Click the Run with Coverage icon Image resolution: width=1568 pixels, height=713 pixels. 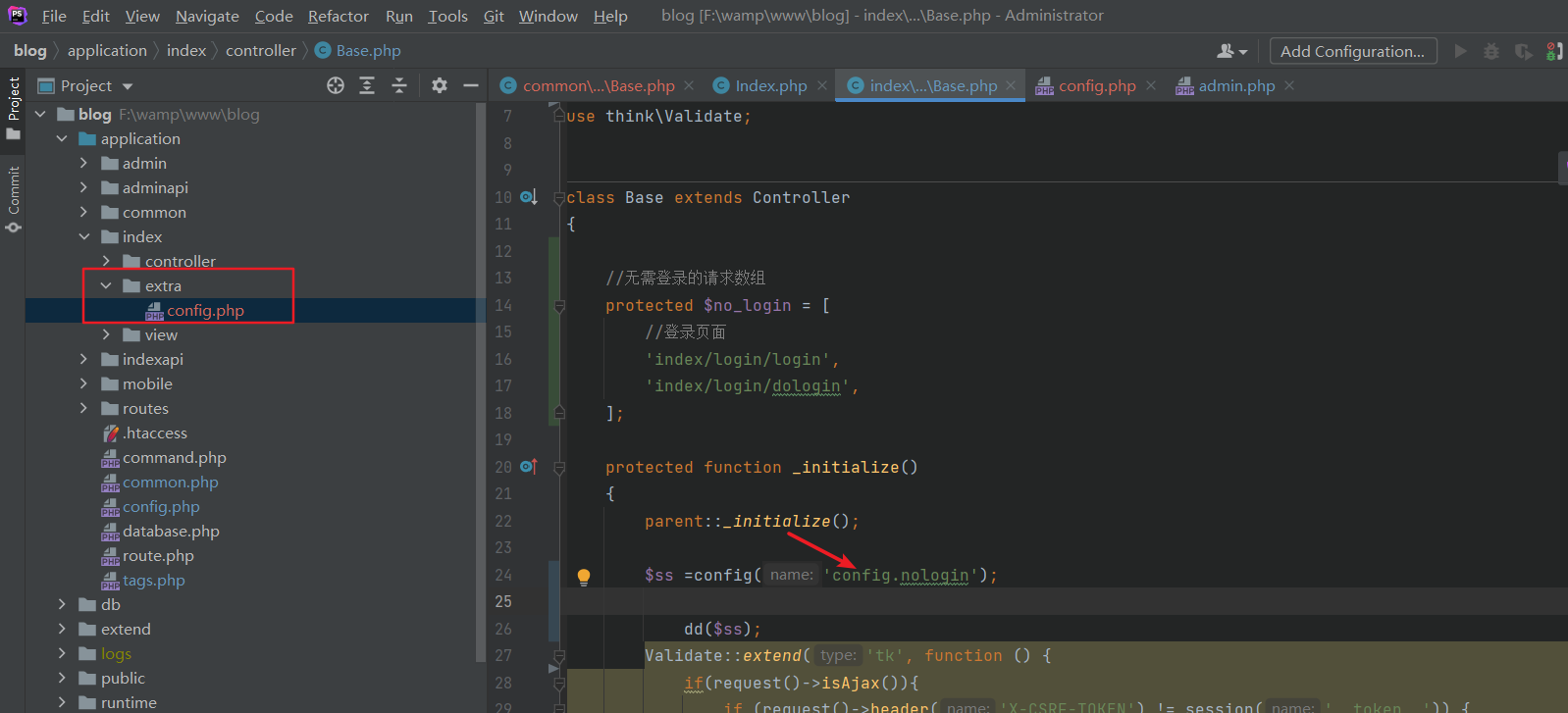1523,51
